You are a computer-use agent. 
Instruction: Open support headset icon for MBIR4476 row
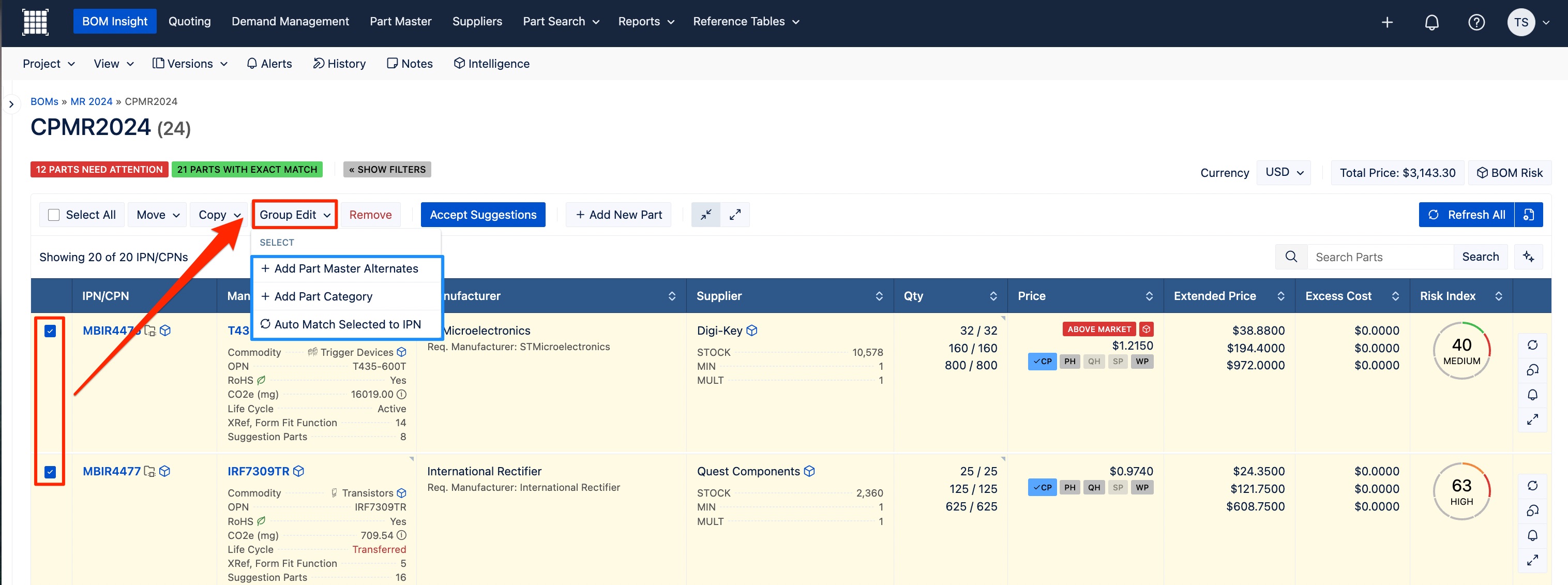coord(1533,370)
